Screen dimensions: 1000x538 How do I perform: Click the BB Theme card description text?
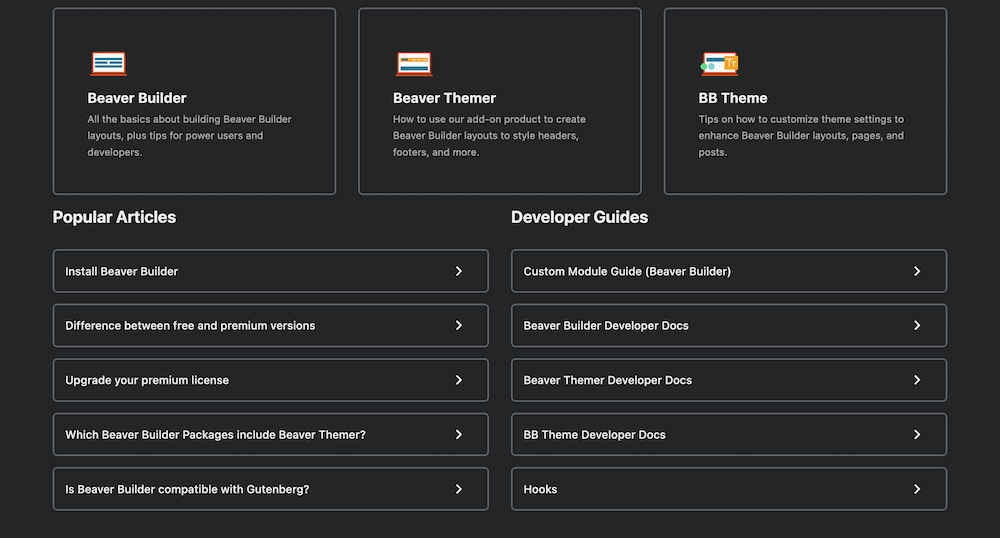click(801, 136)
